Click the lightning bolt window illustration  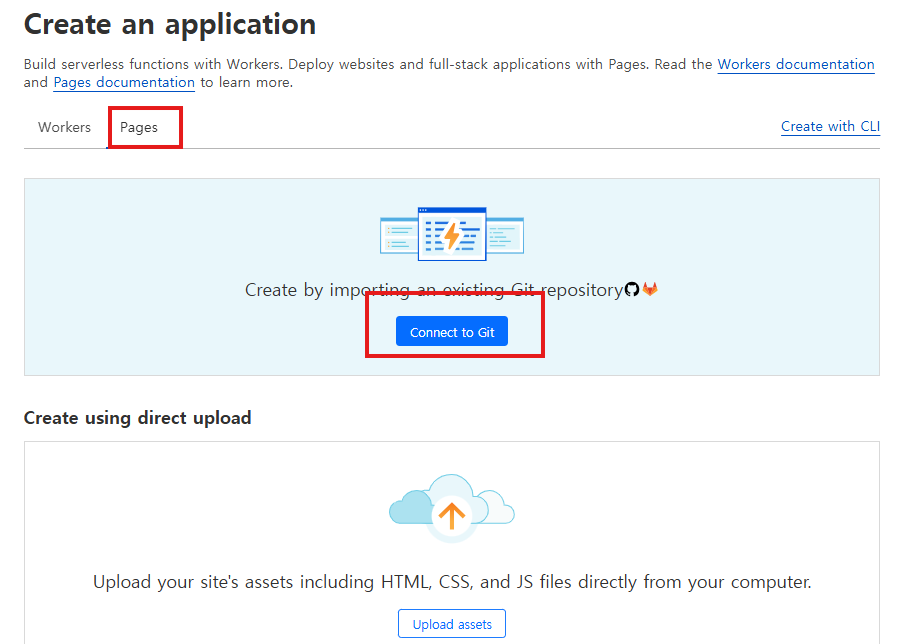452,234
